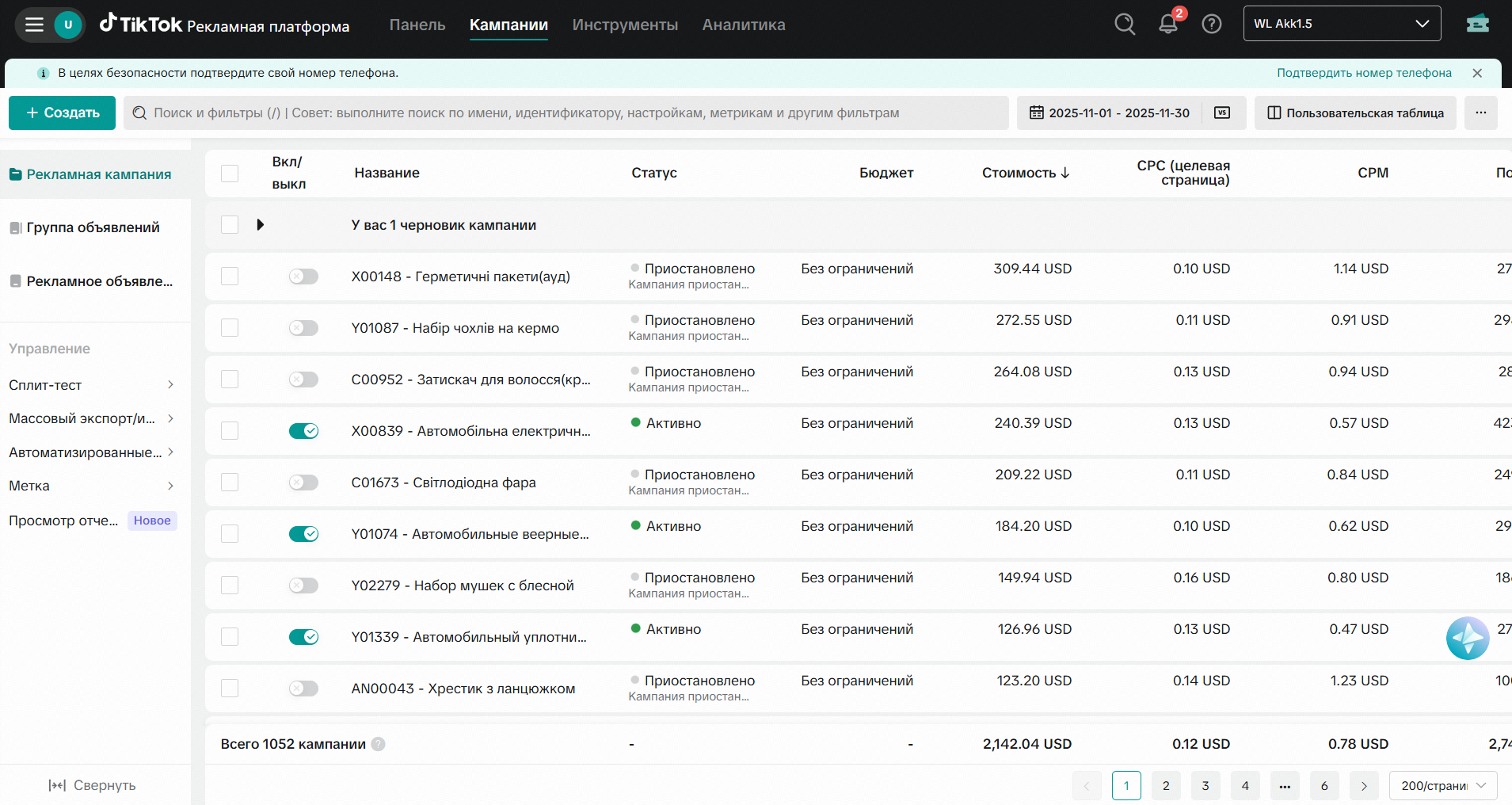1512x805 pixels.
Task: Click the Создать button
Action: [63, 113]
